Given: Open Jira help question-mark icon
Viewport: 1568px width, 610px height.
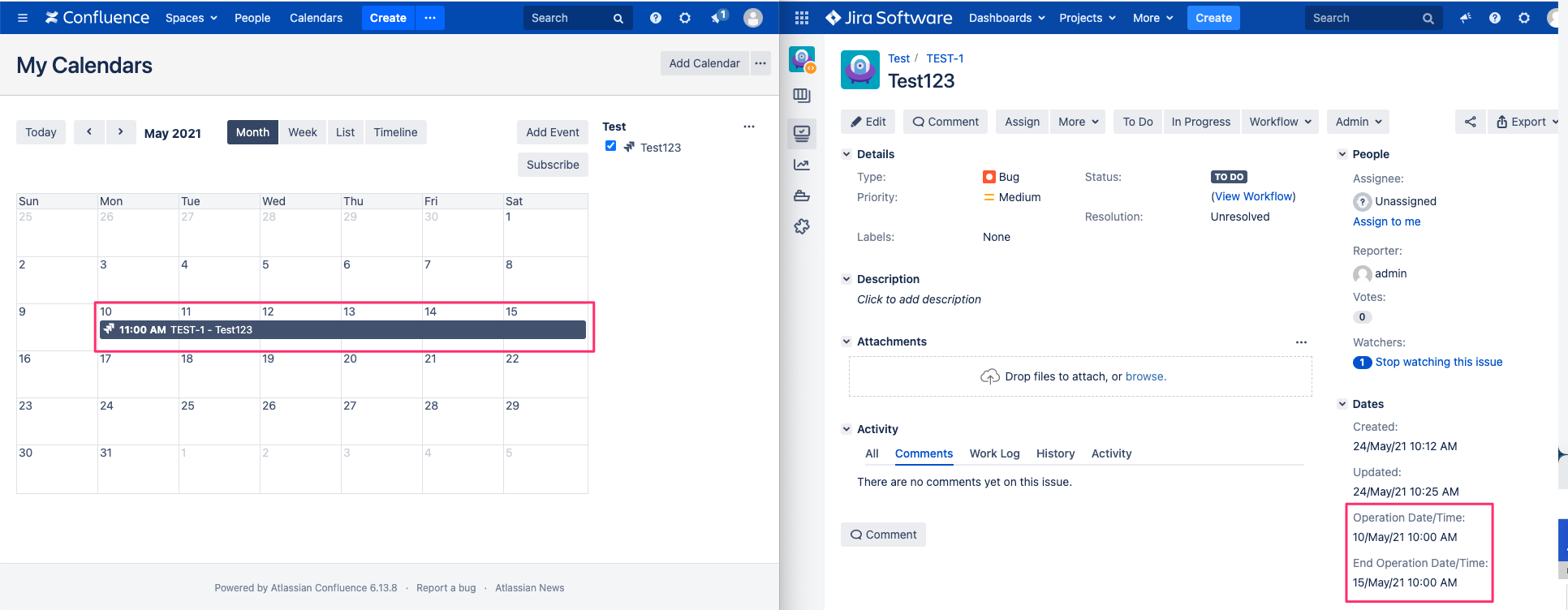Looking at the screenshot, I should pyautogui.click(x=1495, y=18).
